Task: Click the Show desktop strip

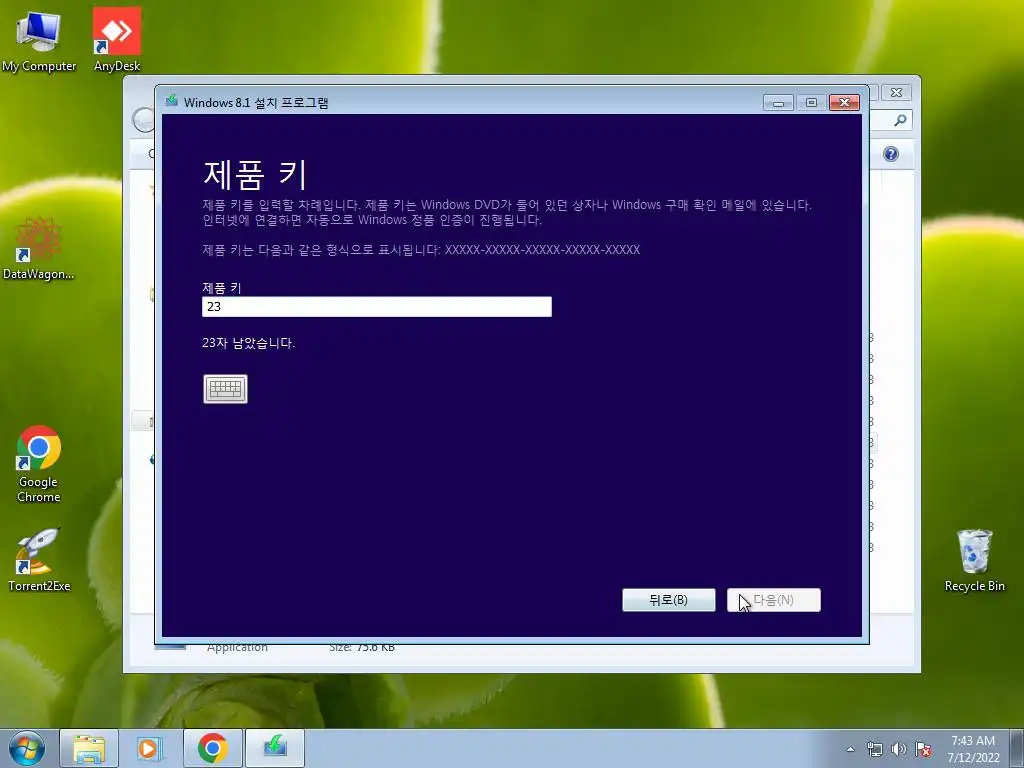Action: click(1017, 749)
